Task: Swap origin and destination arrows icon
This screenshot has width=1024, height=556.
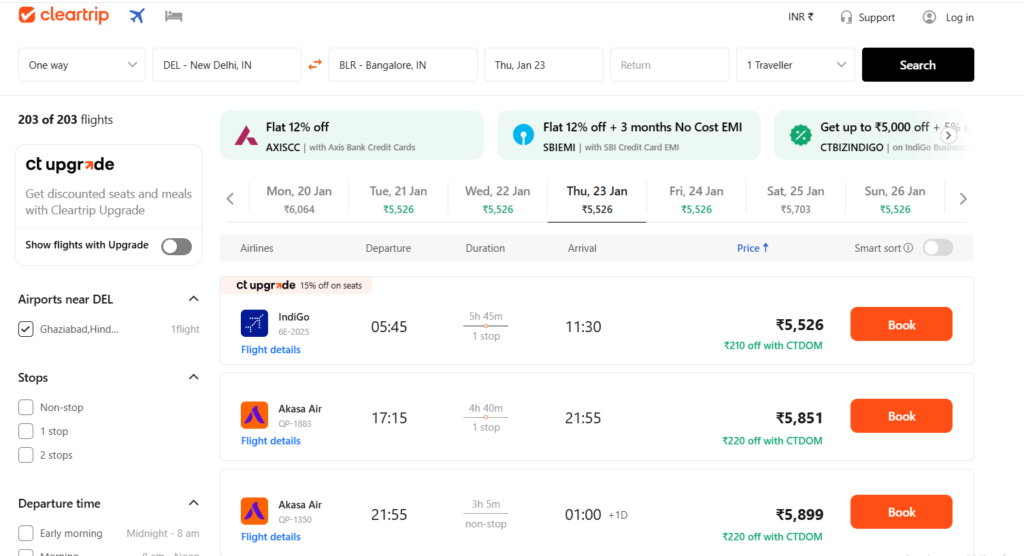Action: point(315,65)
